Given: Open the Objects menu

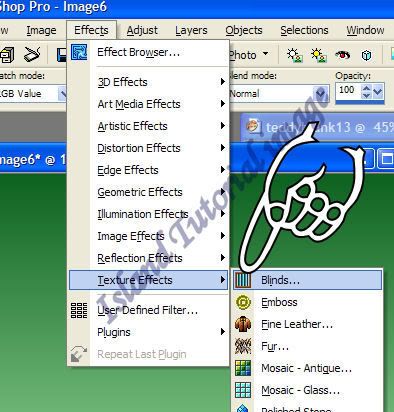Looking at the screenshot, I should click(244, 30).
